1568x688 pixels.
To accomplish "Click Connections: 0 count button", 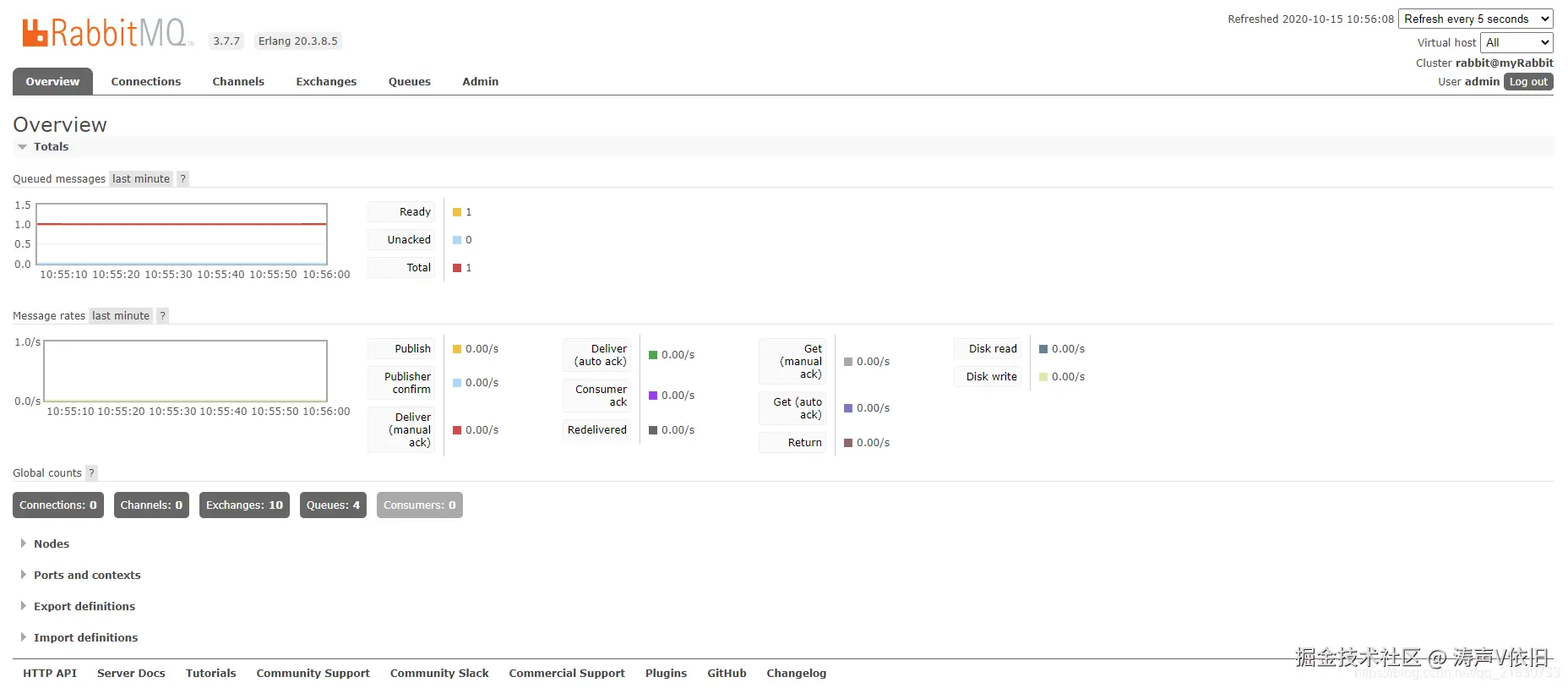I will 58,505.
